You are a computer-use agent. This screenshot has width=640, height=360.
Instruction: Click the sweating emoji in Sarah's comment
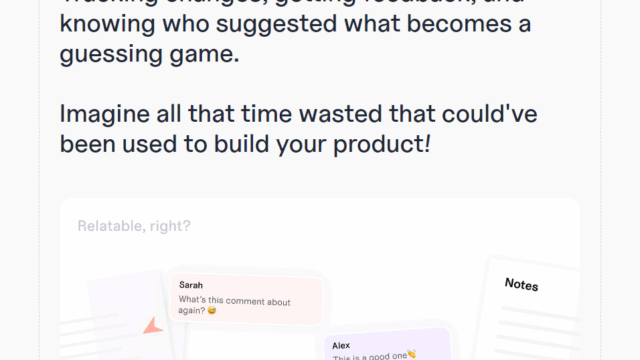coord(211,311)
